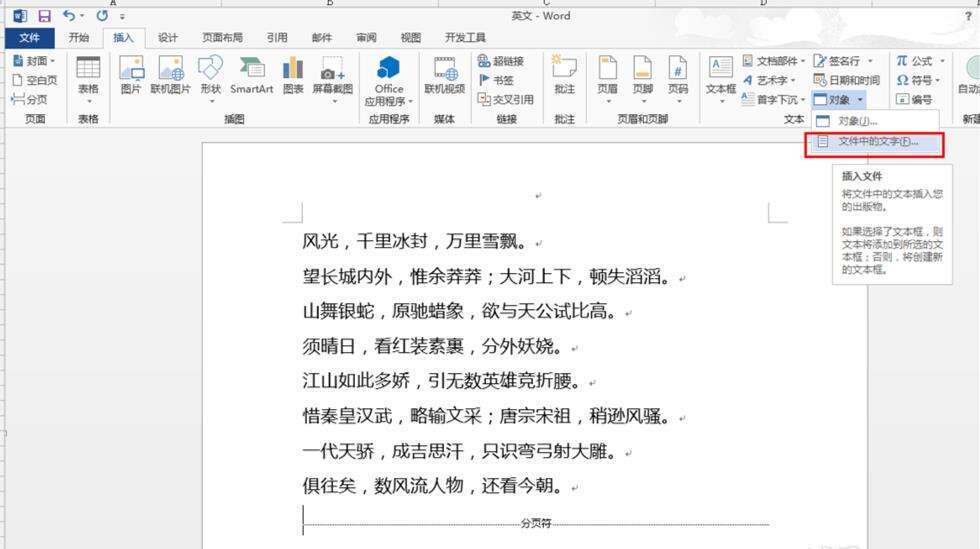Open the 形状 shapes gallery

click(211, 79)
